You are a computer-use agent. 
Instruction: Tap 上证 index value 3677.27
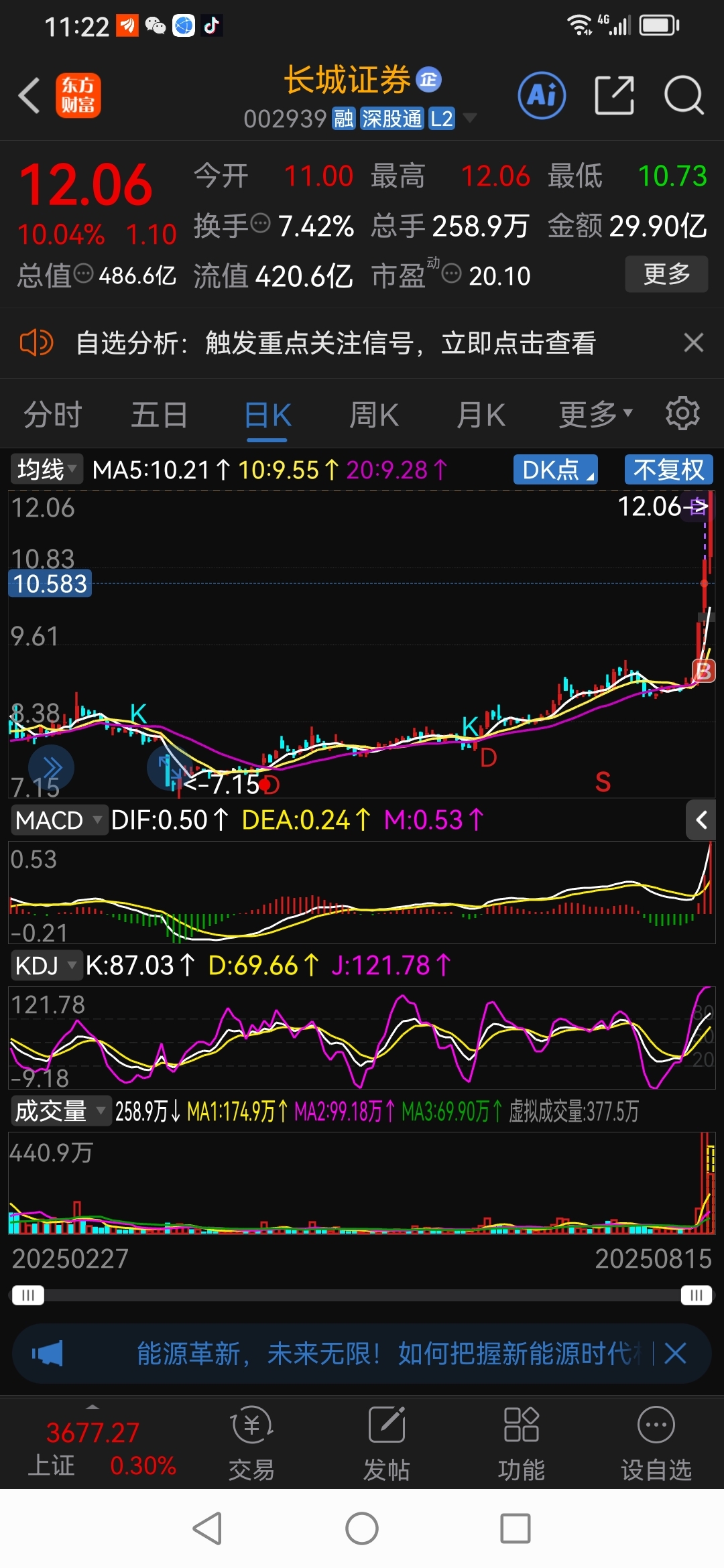pyautogui.click(x=93, y=1433)
